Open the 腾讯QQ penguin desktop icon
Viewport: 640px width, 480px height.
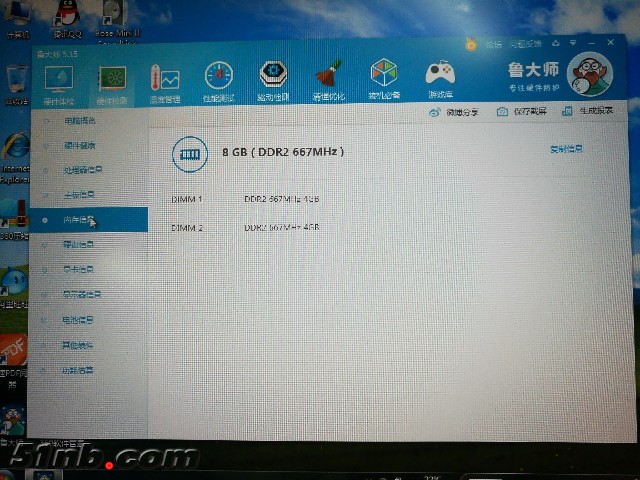[67, 20]
